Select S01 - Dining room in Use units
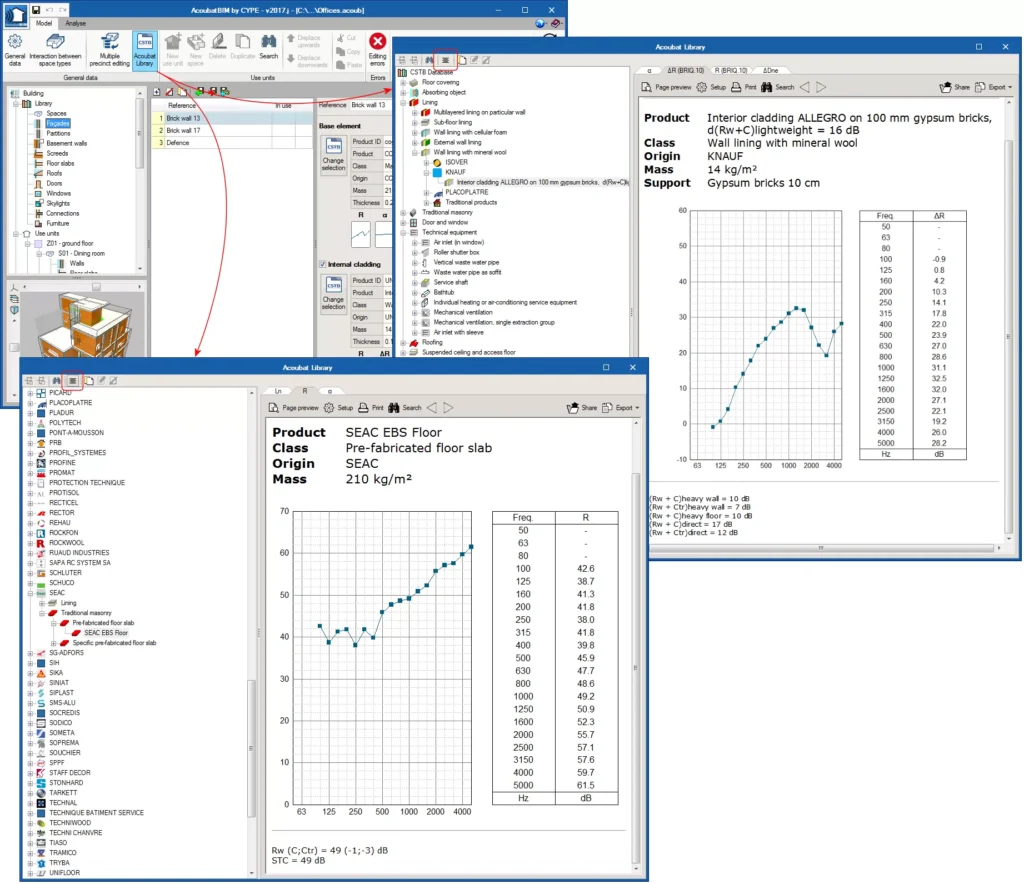The image size is (1024, 884). [x=81, y=253]
